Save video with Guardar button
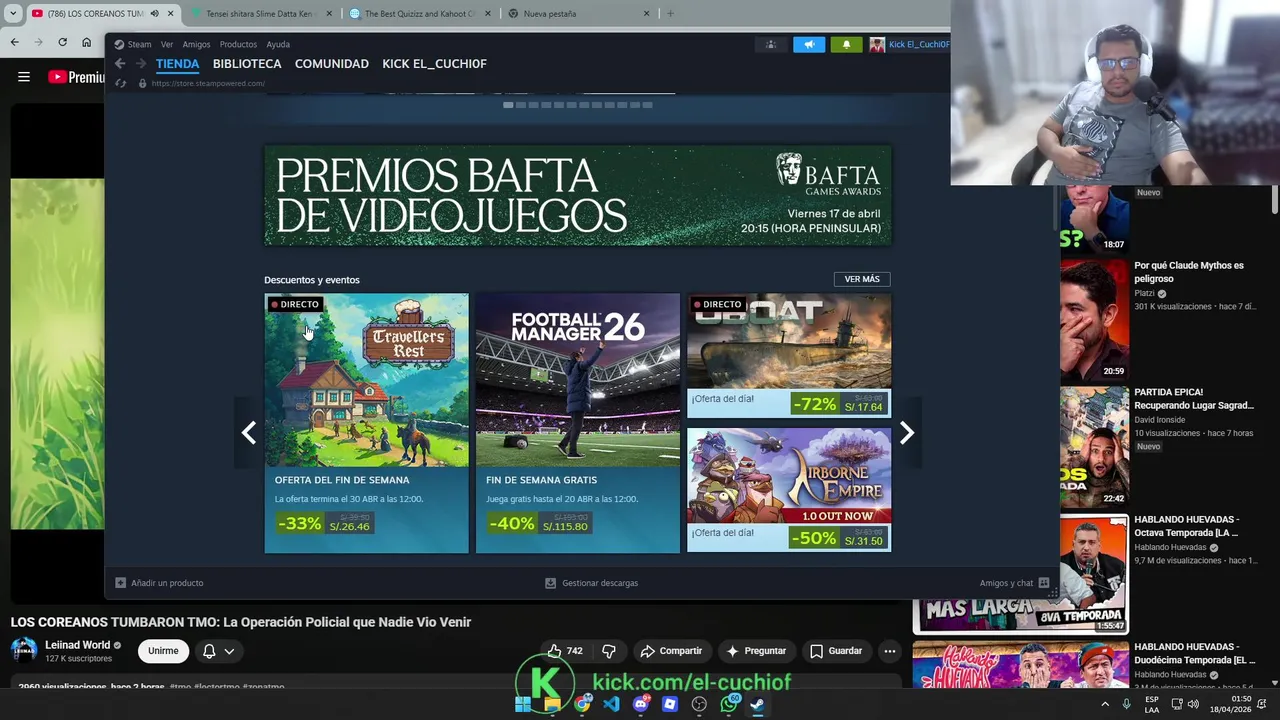Screen dimensions: 1280x720 point(836,651)
